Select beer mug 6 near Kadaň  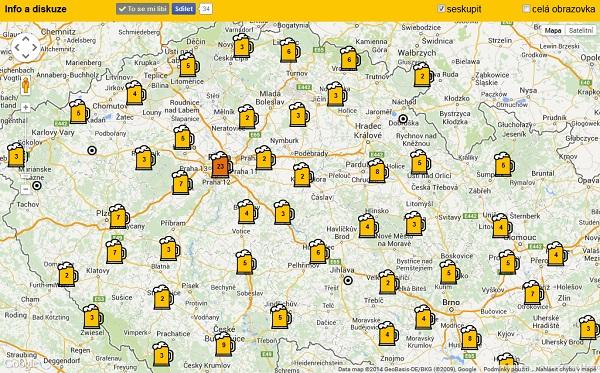point(79,112)
